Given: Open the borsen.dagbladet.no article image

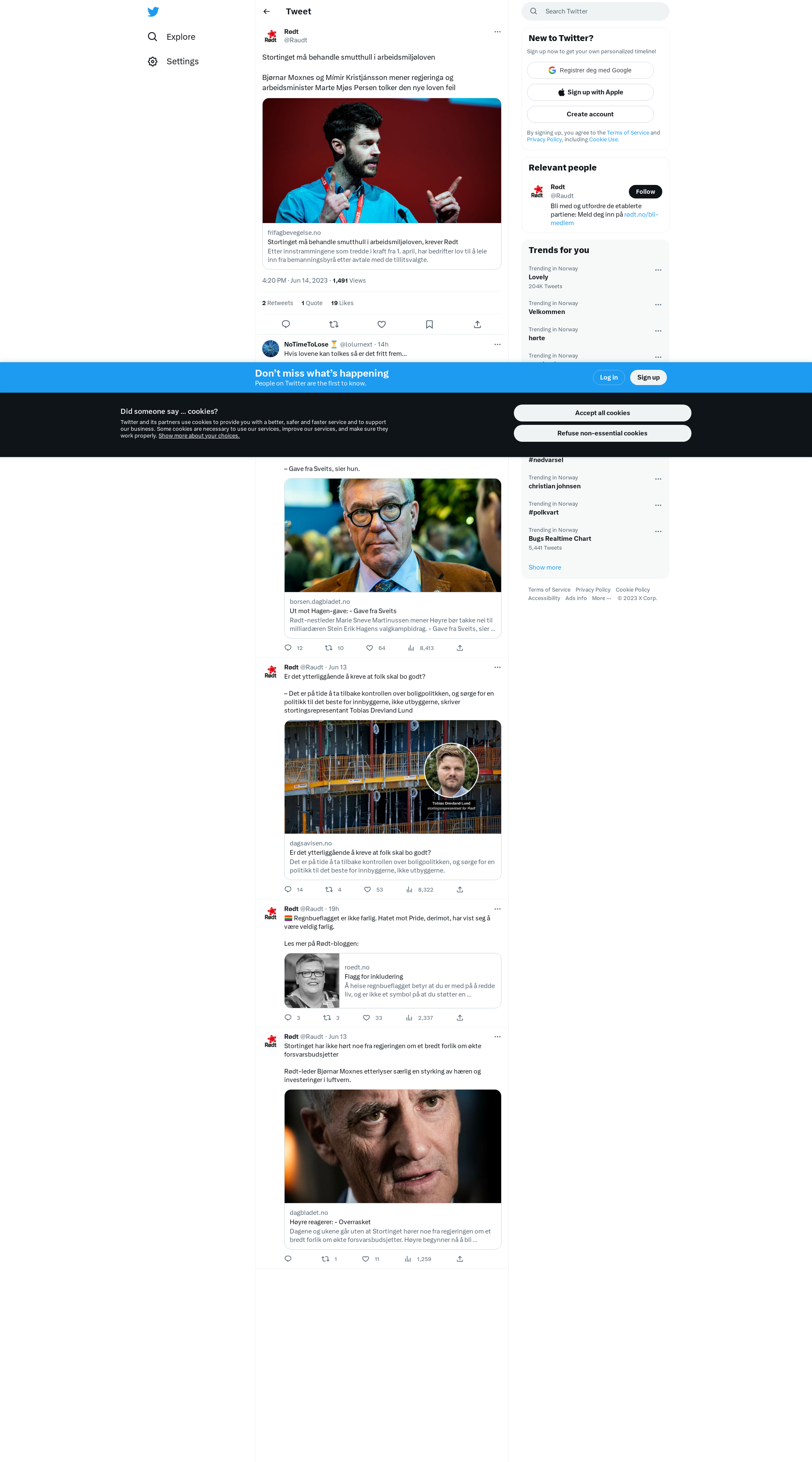Looking at the screenshot, I should pyautogui.click(x=392, y=535).
